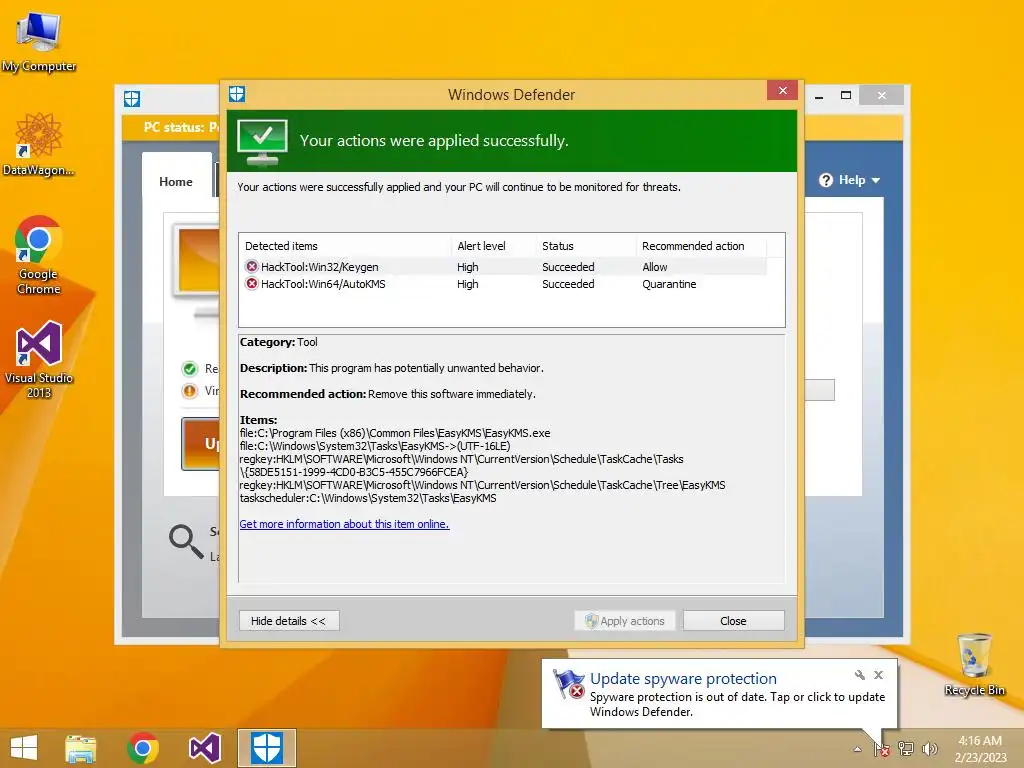Click green check status icon in main window
This screenshot has height=768, width=1024.
coord(189,369)
